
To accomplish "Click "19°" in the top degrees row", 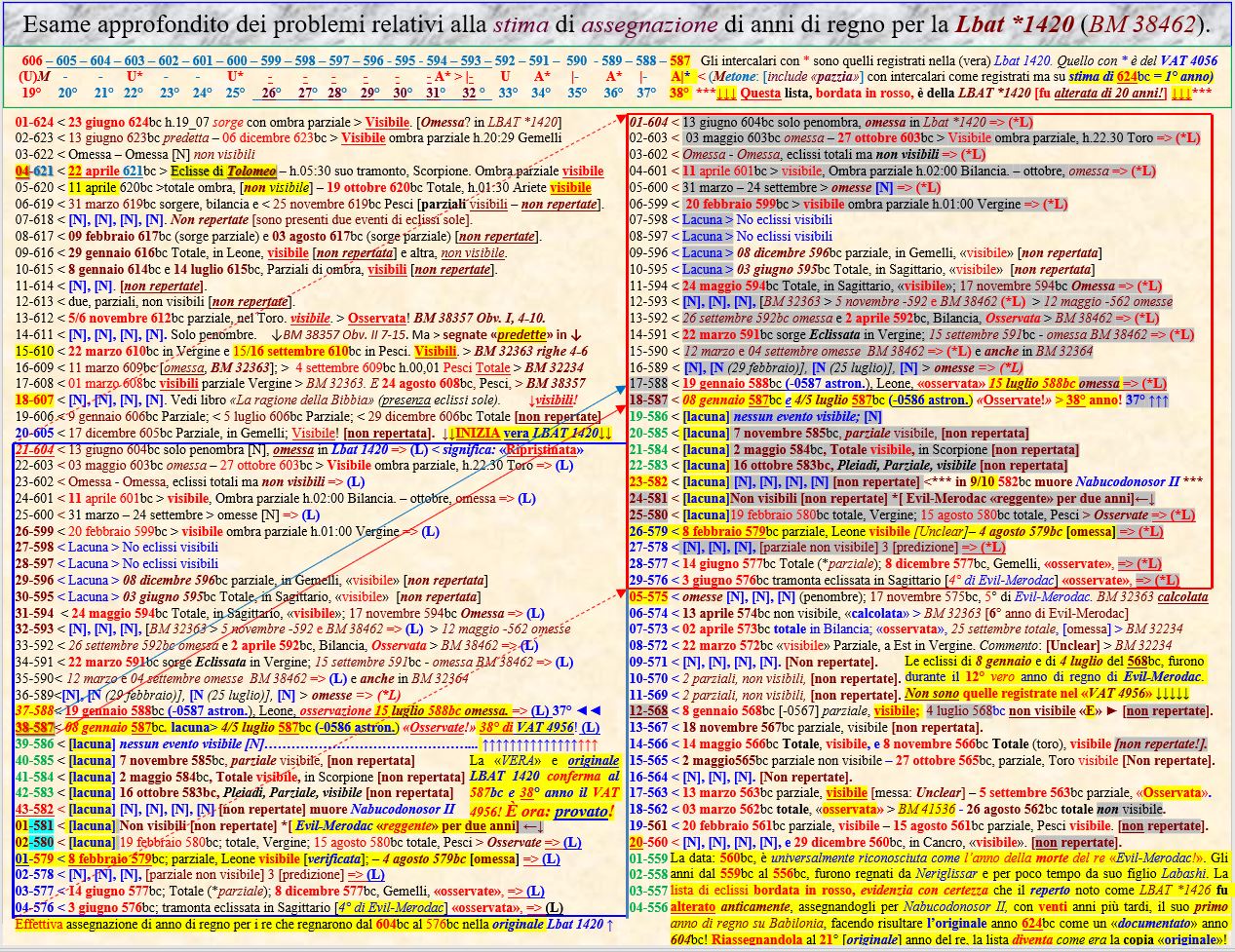I will [x=32, y=93].
